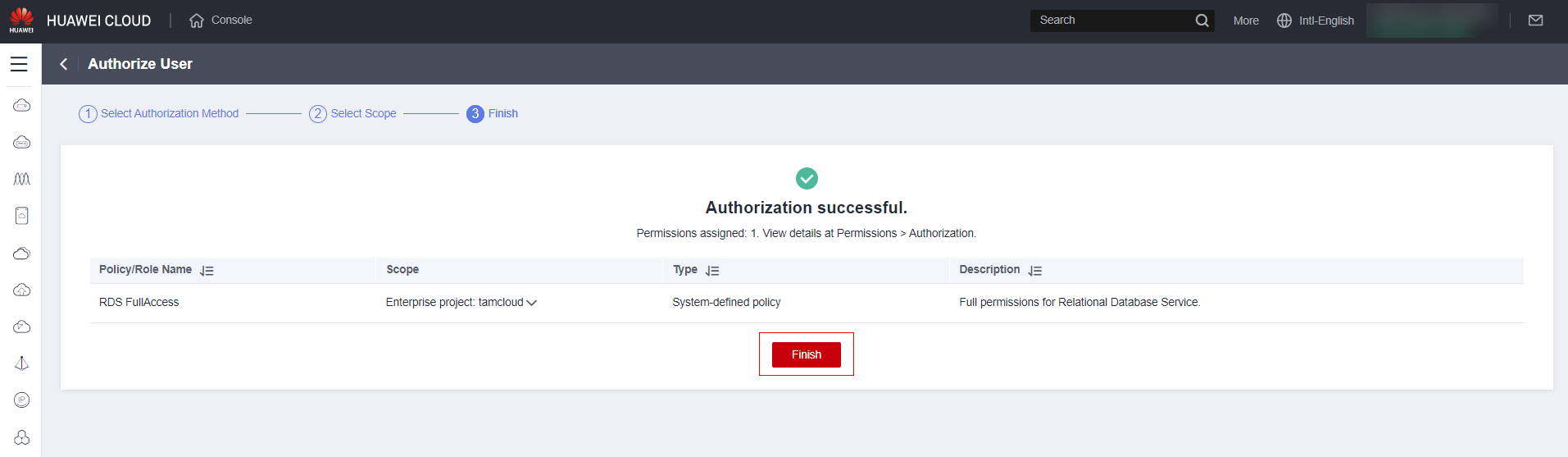1568x457 pixels.
Task: Open the Intl-English language selector
Action: click(x=1316, y=21)
